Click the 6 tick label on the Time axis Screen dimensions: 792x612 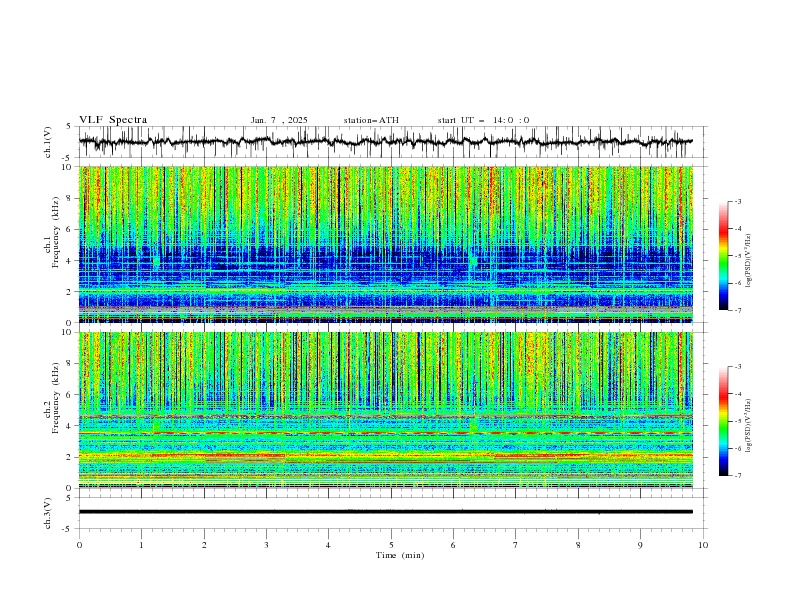point(453,545)
